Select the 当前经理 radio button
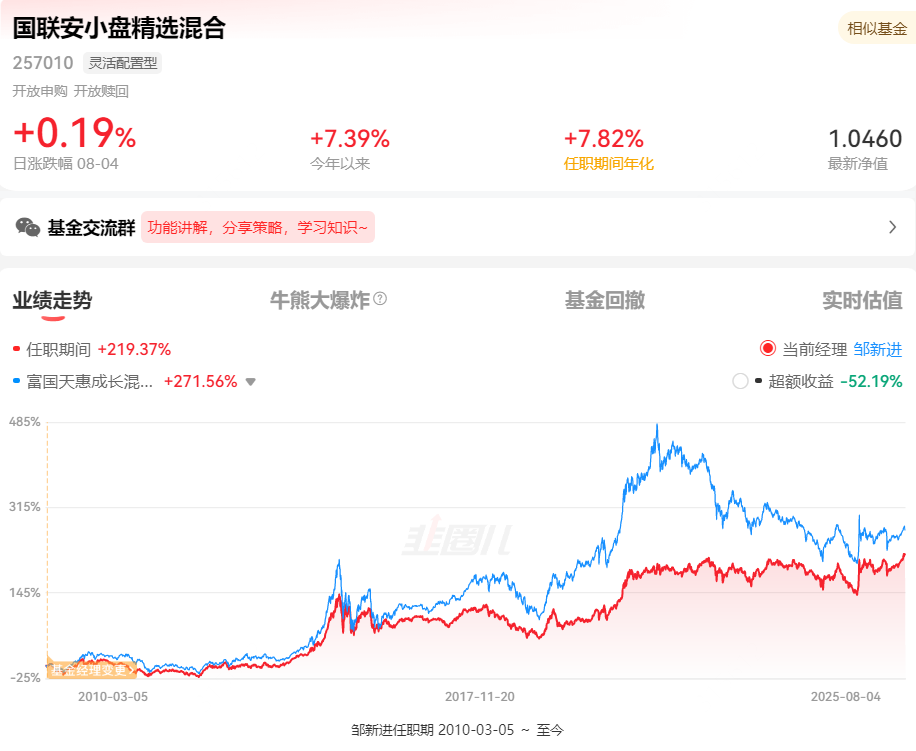 pyautogui.click(x=768, y=349)
